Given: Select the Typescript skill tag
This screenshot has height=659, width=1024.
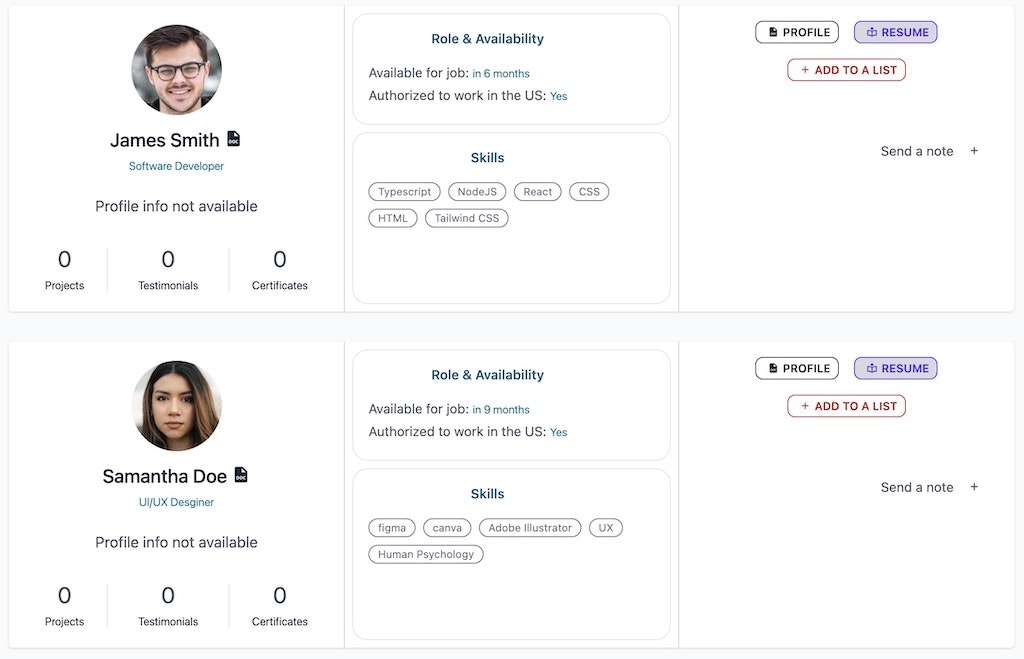Looking at the screenshot, I should coord(404,192).
